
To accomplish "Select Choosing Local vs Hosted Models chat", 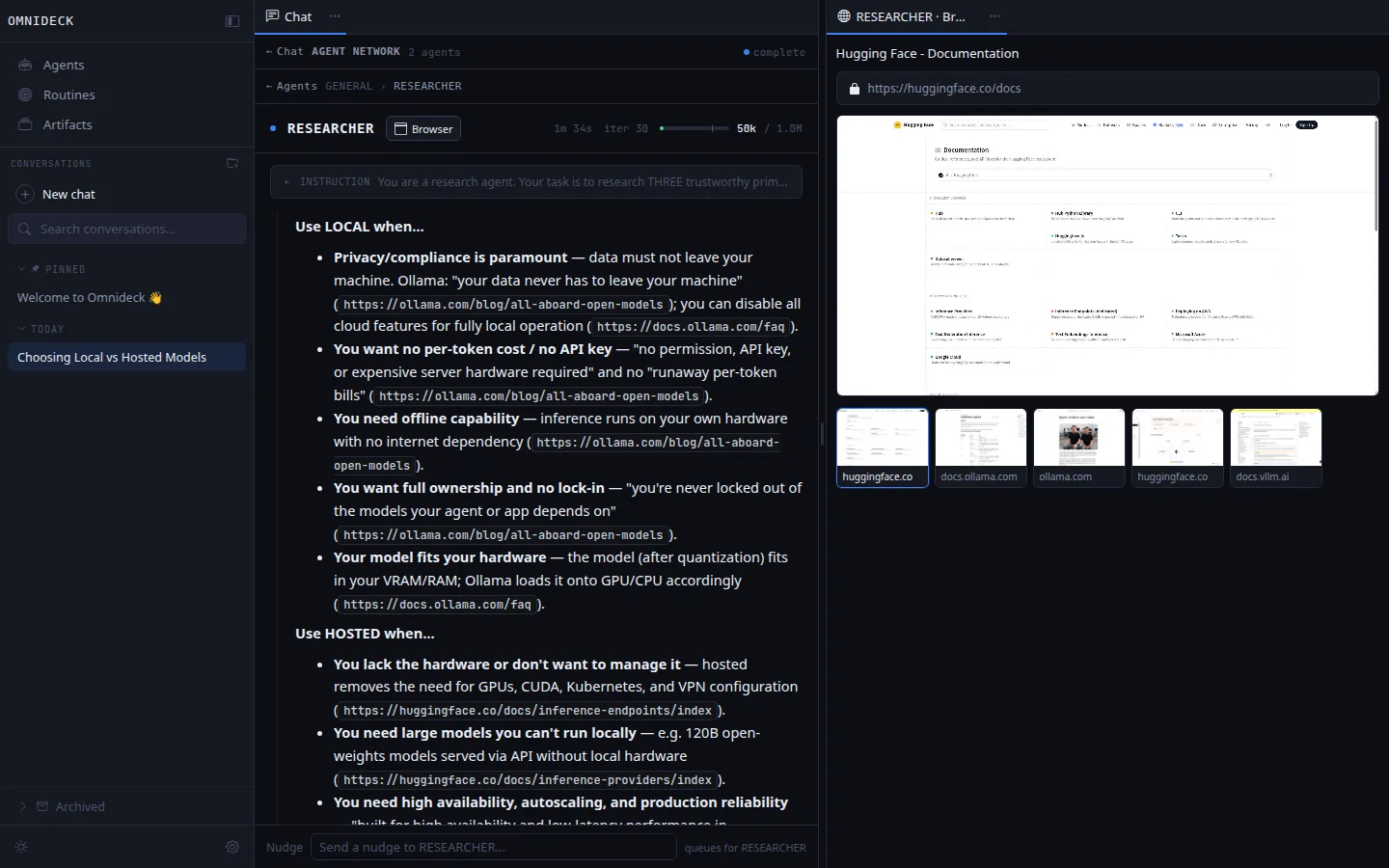I will [126, 357].
